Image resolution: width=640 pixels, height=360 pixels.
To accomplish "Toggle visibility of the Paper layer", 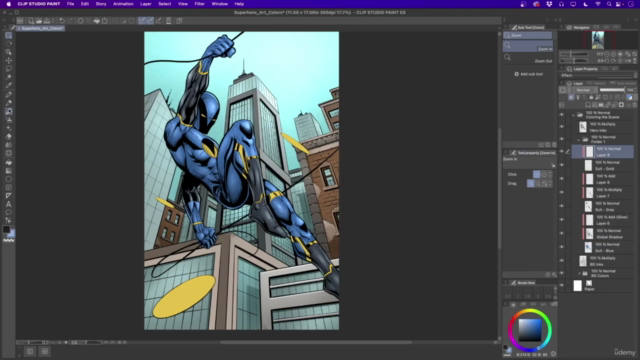I will click(562, 286).
